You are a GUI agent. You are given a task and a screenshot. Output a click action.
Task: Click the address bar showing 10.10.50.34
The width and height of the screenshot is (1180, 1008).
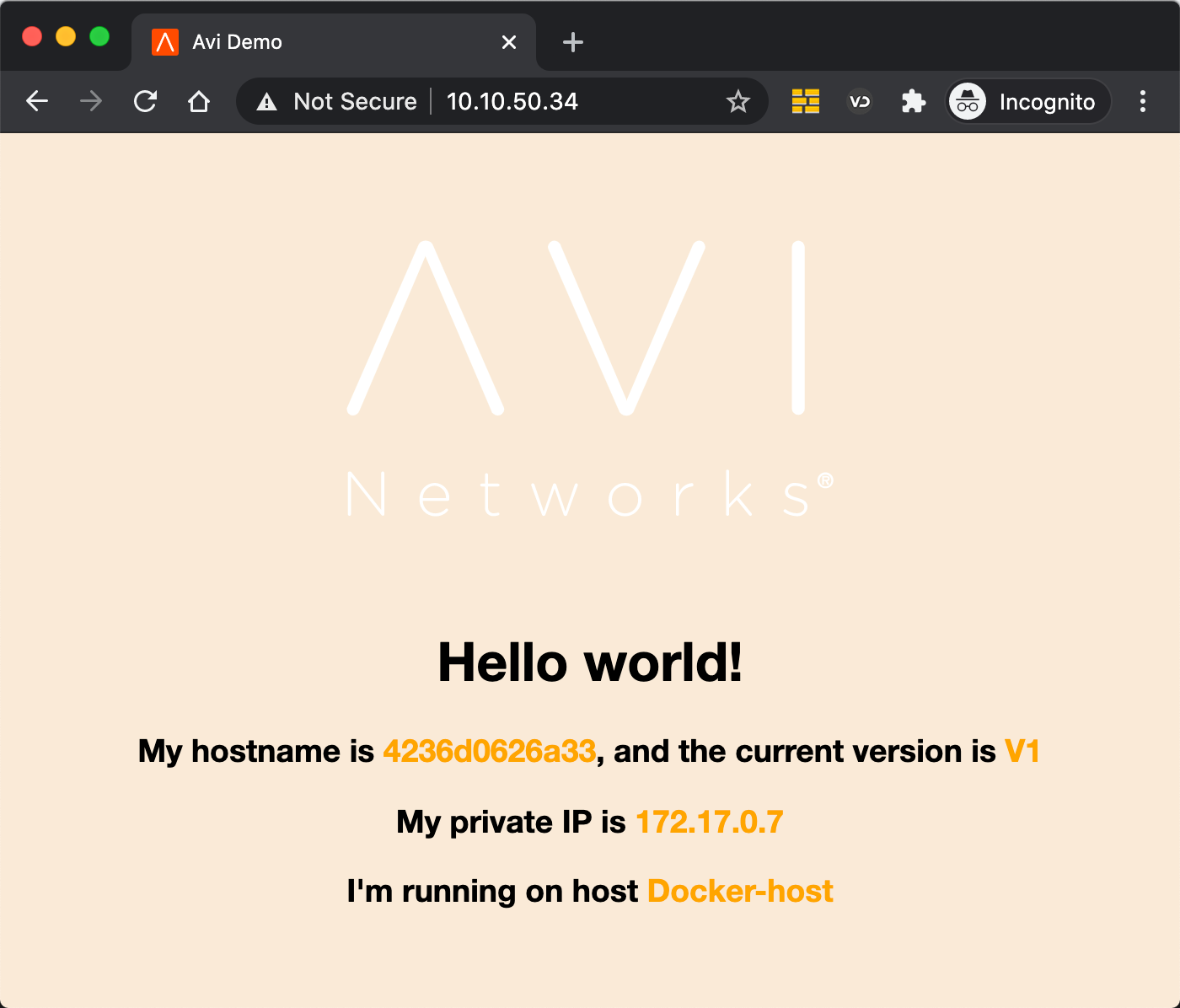pyautogui.click(x=502, y=102)
